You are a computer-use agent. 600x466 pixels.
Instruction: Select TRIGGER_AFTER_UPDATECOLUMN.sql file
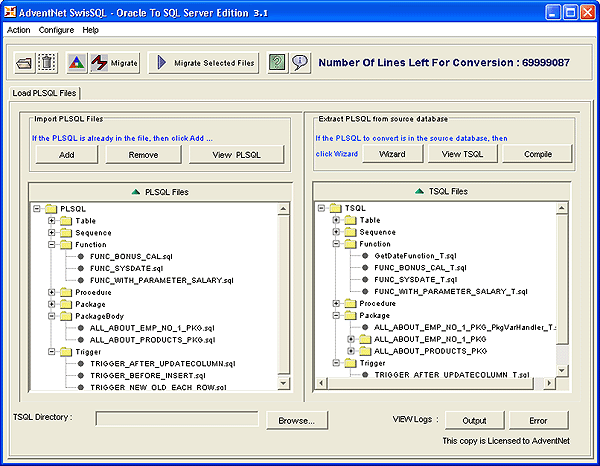(x=163, y=363)
